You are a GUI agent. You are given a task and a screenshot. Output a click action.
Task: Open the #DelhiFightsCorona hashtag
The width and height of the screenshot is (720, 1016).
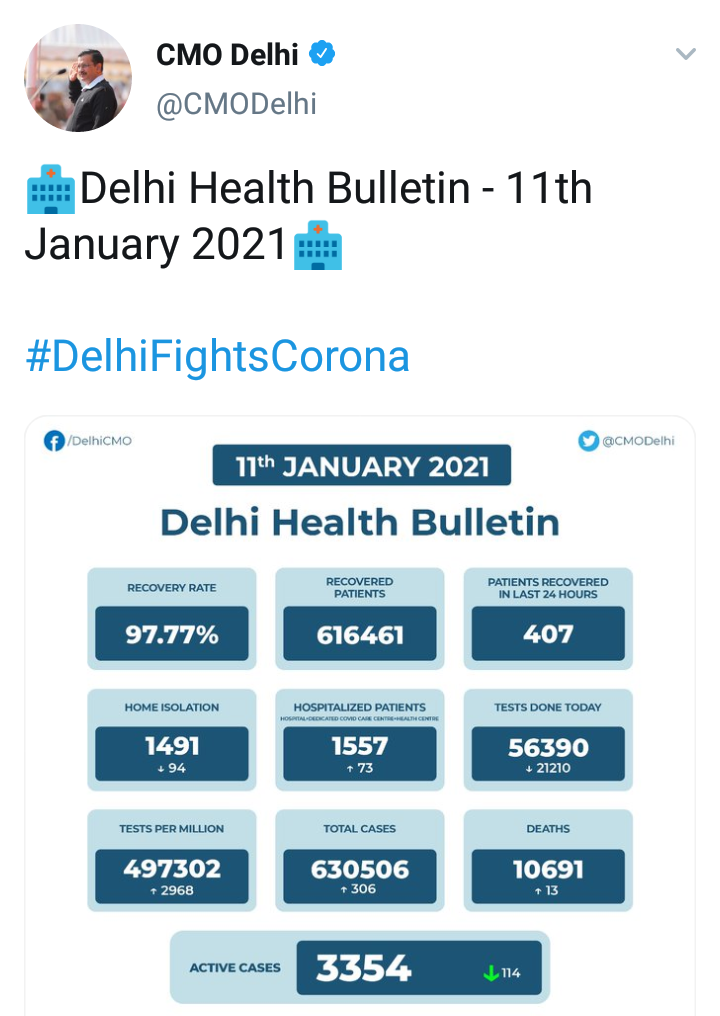[217, 357]
